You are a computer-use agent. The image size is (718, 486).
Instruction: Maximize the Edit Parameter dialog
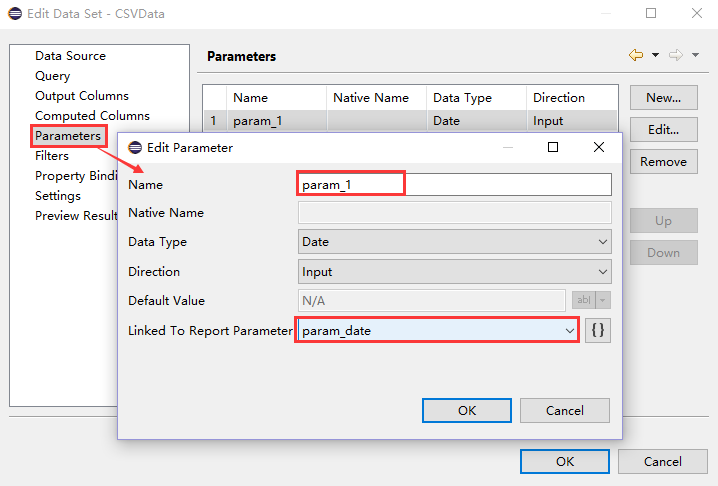(553, 147)
